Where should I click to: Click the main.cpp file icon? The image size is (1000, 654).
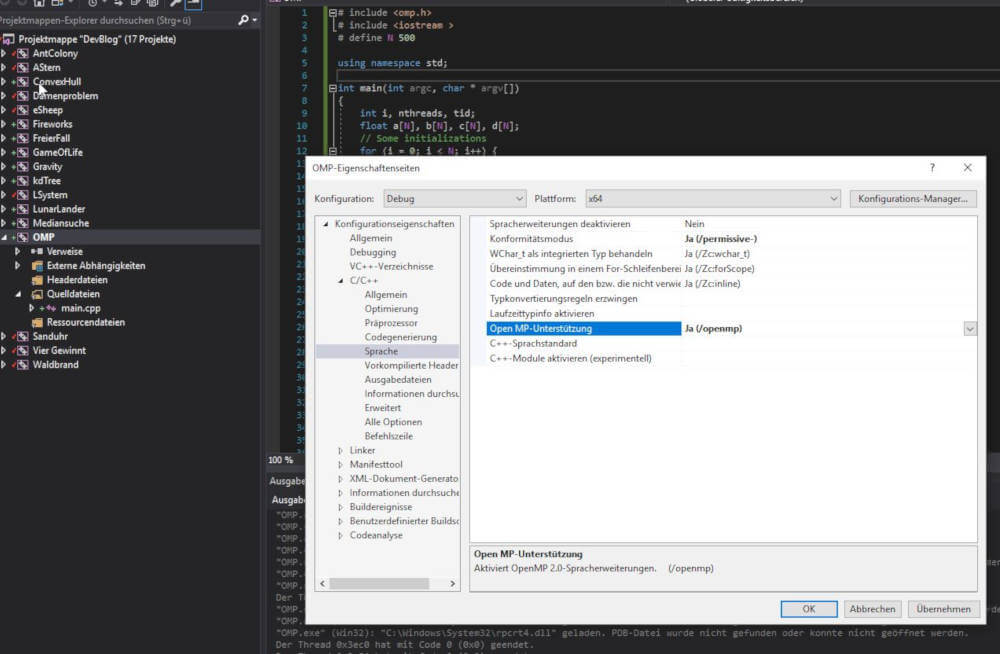pyautogui.click(x=51, y=308)
